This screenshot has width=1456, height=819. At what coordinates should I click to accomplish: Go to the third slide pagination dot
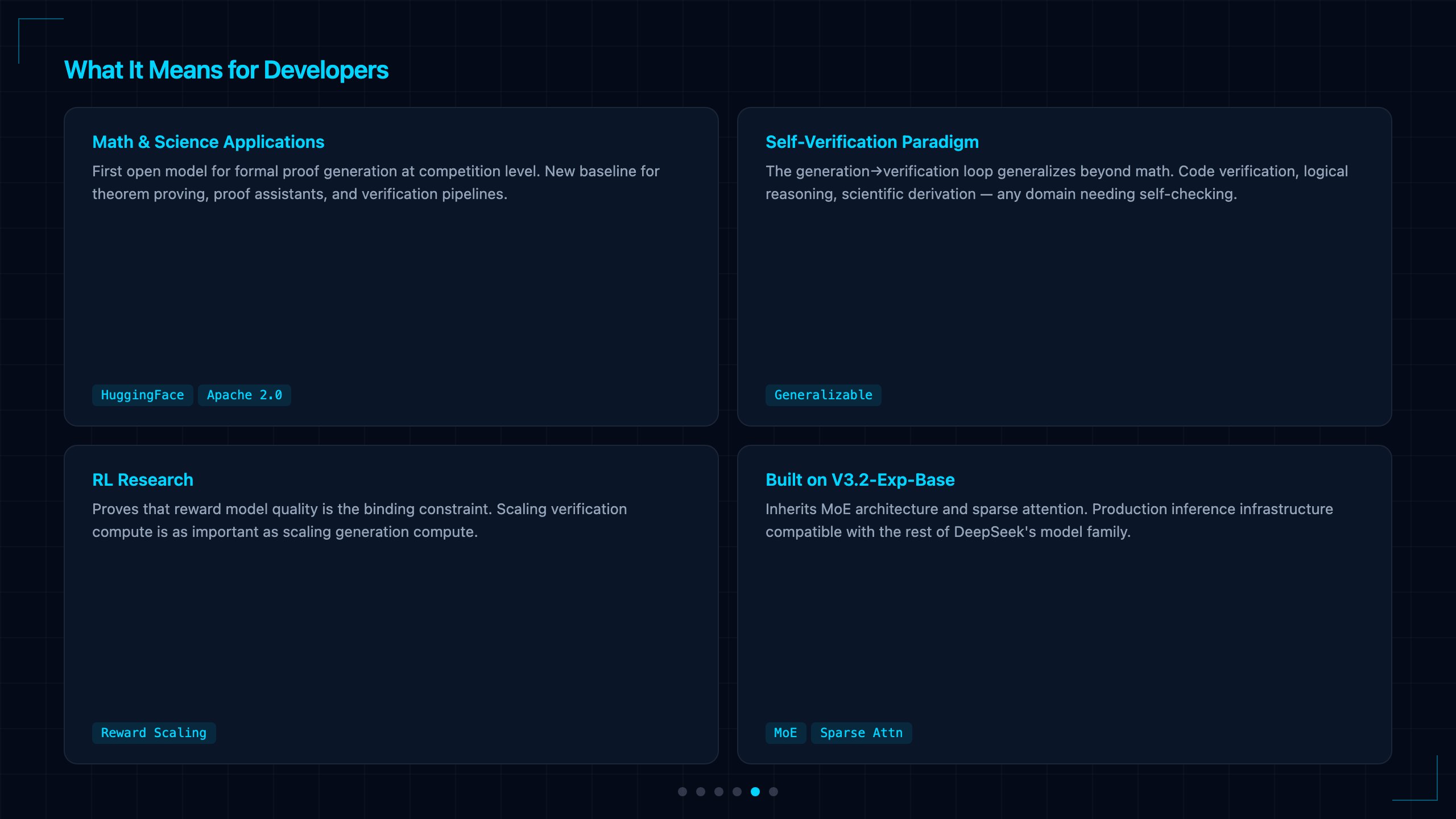[x=719, y=791]
